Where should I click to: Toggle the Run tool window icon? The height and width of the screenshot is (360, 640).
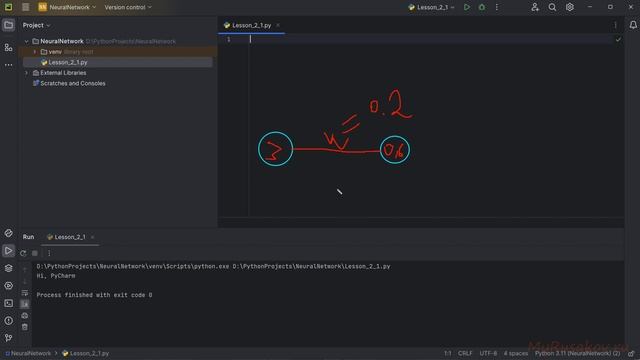(8, 251)
